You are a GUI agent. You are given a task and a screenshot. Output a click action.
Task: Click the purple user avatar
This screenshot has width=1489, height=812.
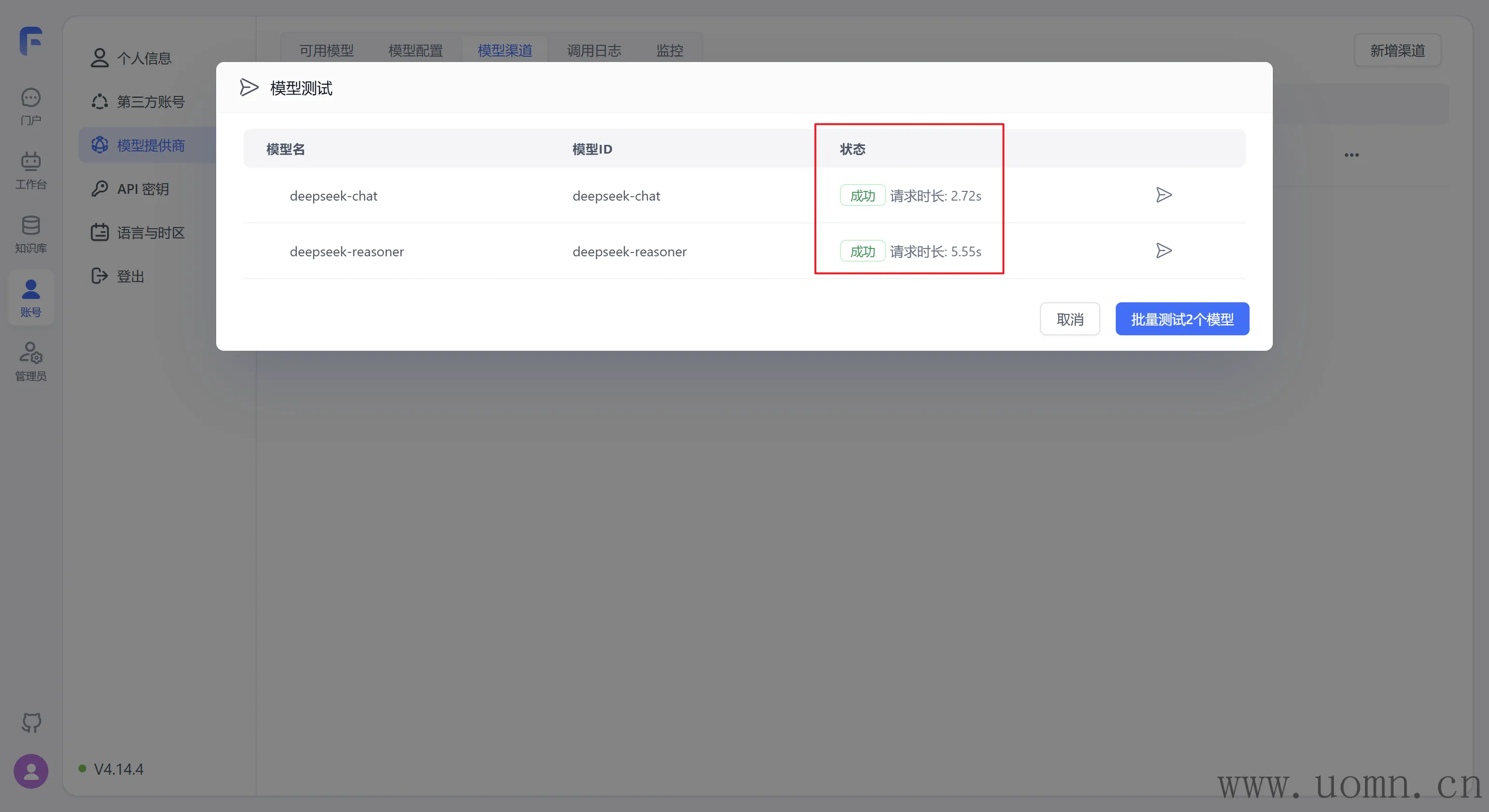coord(31,771)
